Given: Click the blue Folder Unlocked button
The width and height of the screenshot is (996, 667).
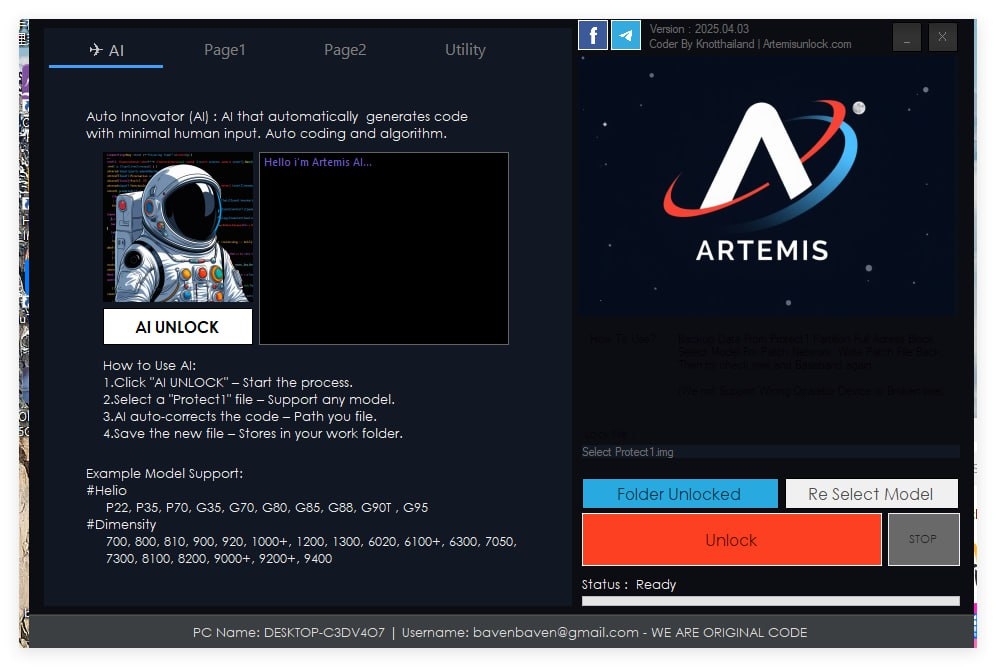Looking at the screenshot, I should (x=679, y=494).
